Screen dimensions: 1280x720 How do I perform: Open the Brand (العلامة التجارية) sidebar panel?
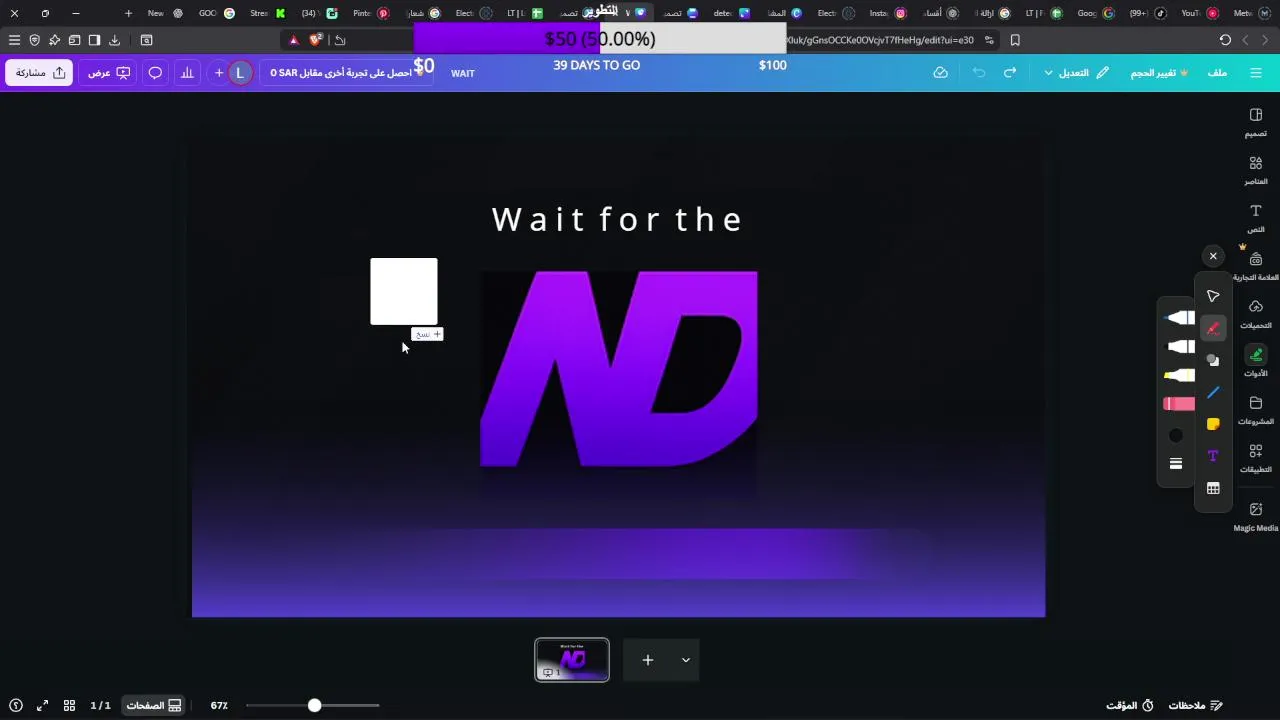click(x=1255, y=266)
